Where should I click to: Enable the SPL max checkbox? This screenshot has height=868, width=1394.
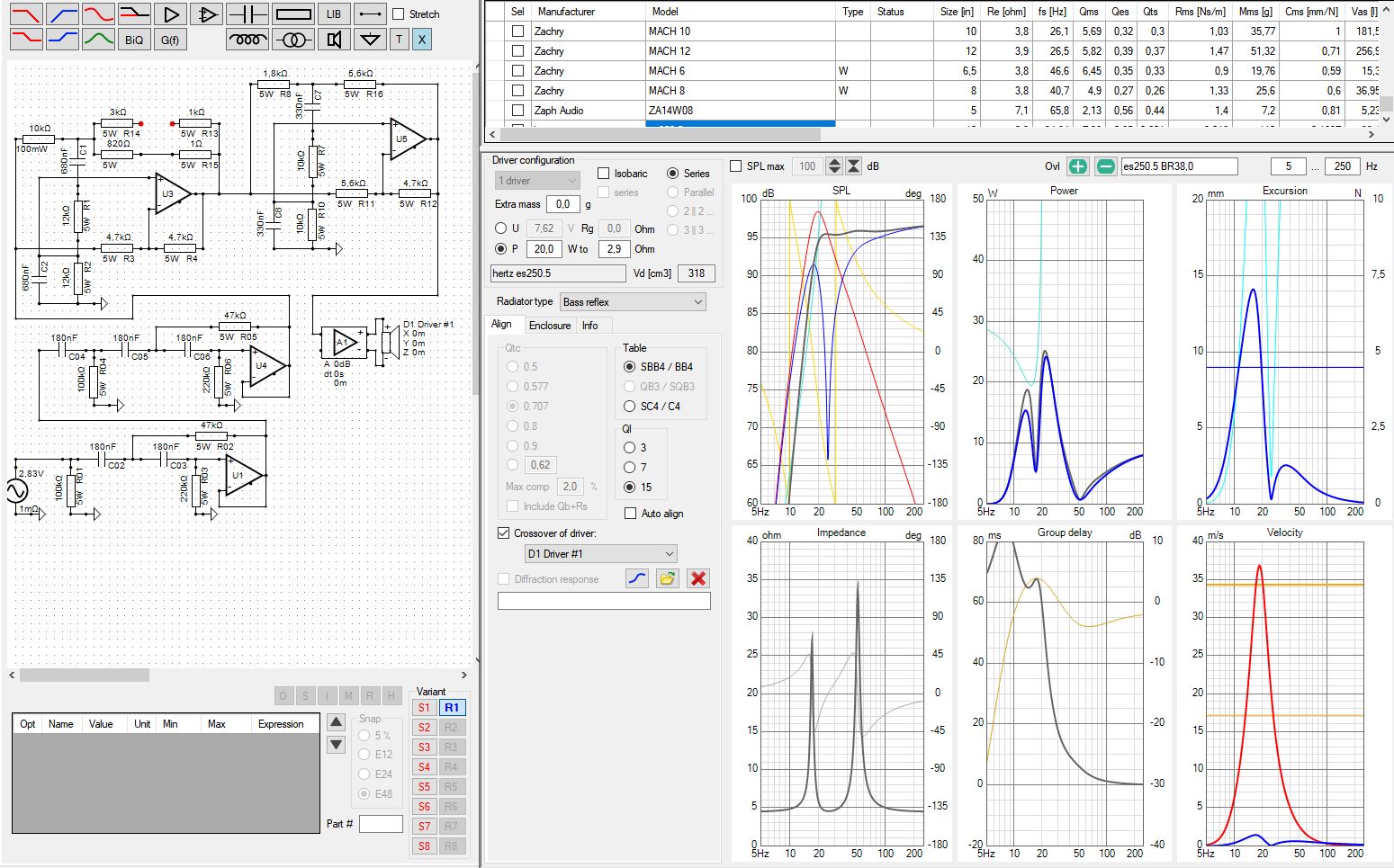[736, 166]
